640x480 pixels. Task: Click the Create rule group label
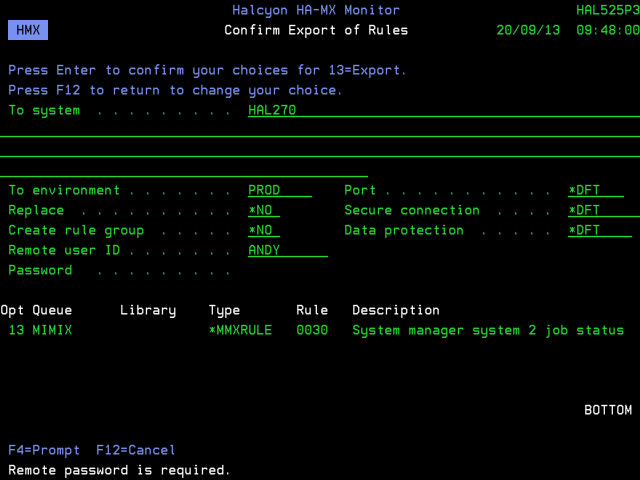coord(76,230)
